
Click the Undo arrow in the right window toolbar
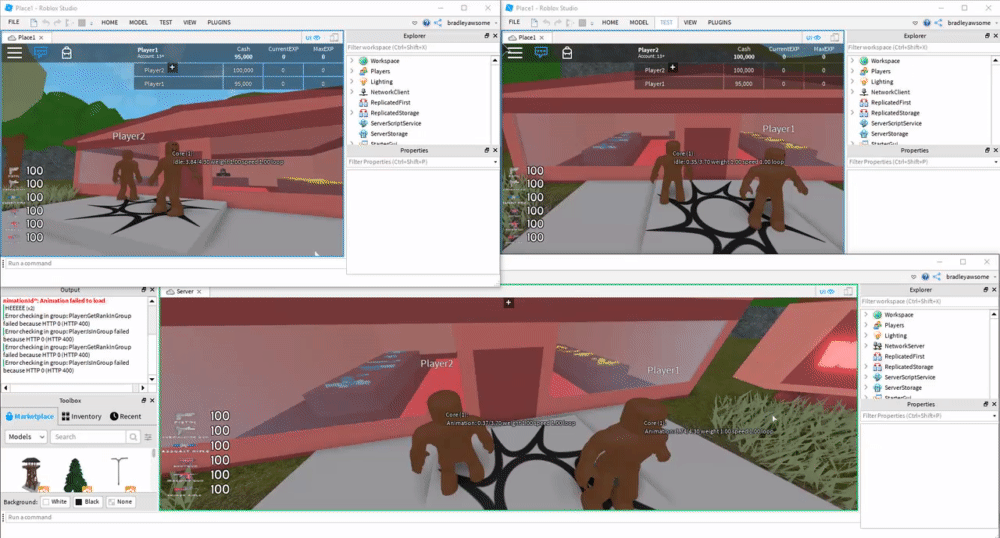[547, 22]
